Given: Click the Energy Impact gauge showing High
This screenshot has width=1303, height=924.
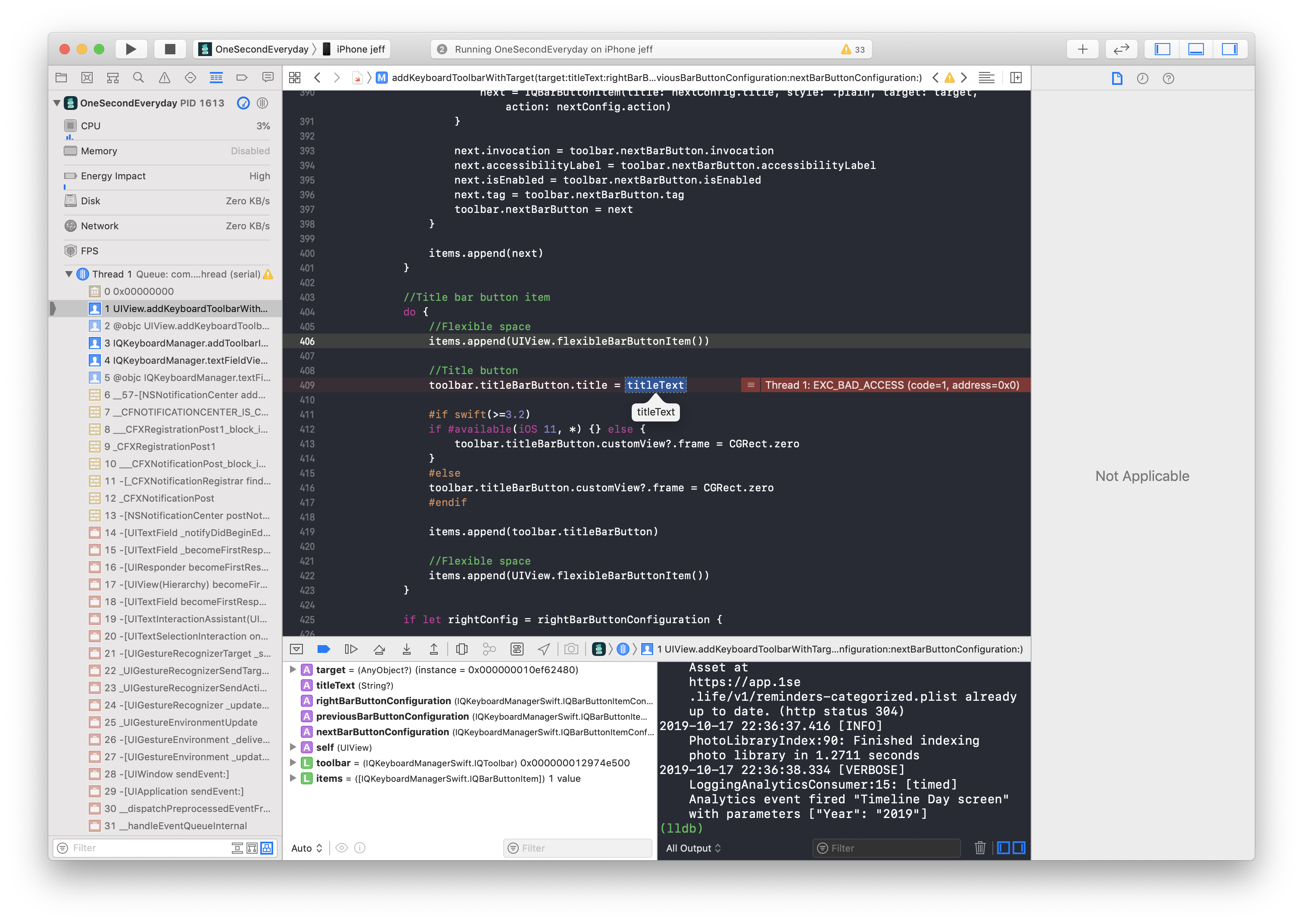Looking at the screenshot, I should (165, 176).
